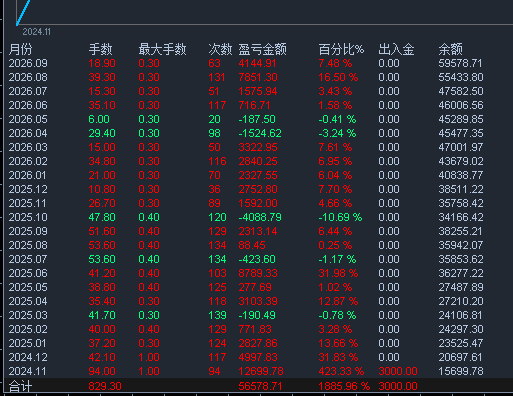Select the 2025.12 month row label
The height and width of the screenshot is (396, 513).
pos(28,189)
